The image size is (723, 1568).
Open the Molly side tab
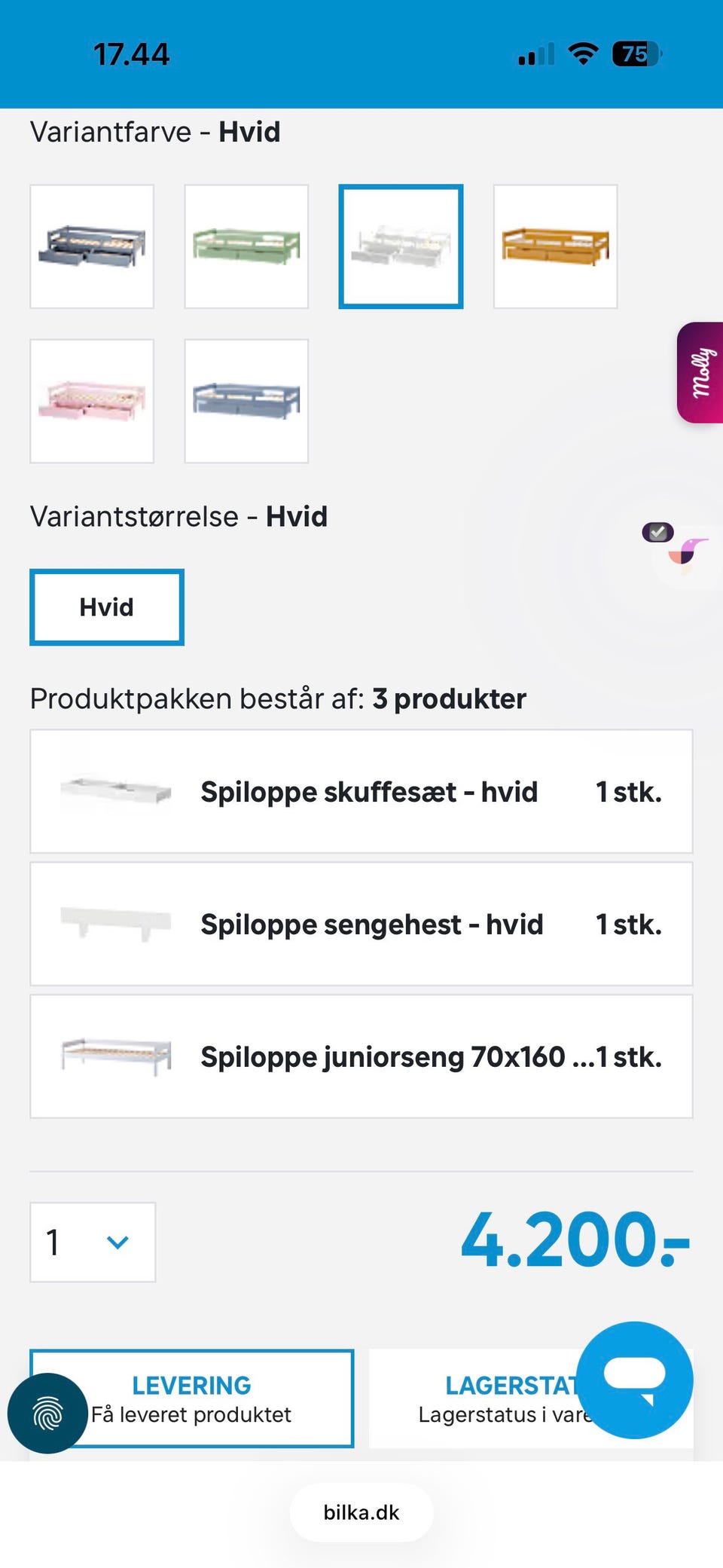pos(700,372)
